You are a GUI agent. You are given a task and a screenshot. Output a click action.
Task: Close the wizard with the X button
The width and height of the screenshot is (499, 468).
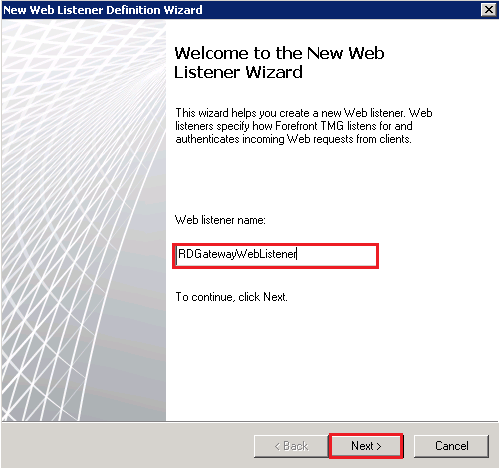click(489, 10)
